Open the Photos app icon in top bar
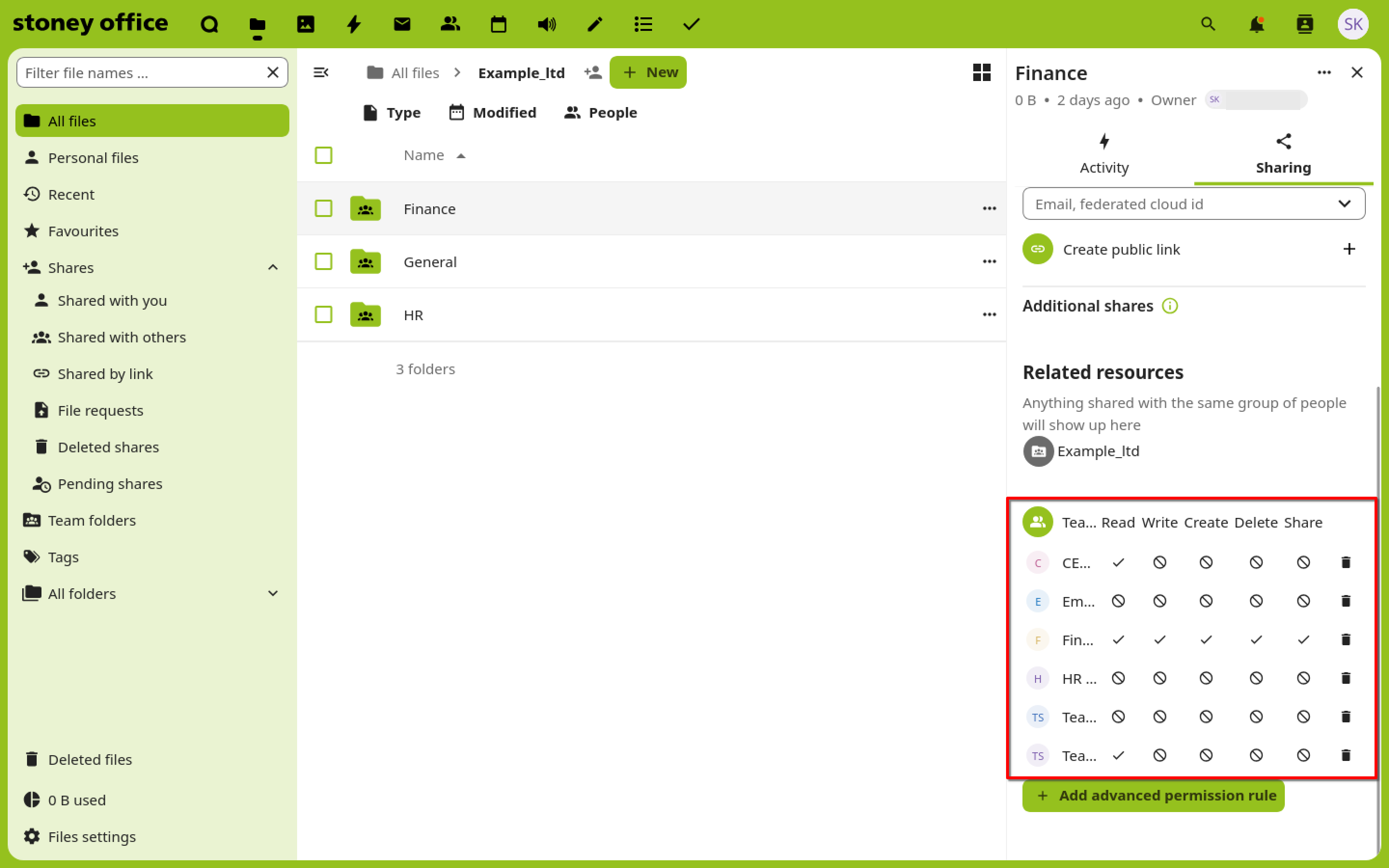The width and height of the screenshot is (1389, 868). point(305,24)
